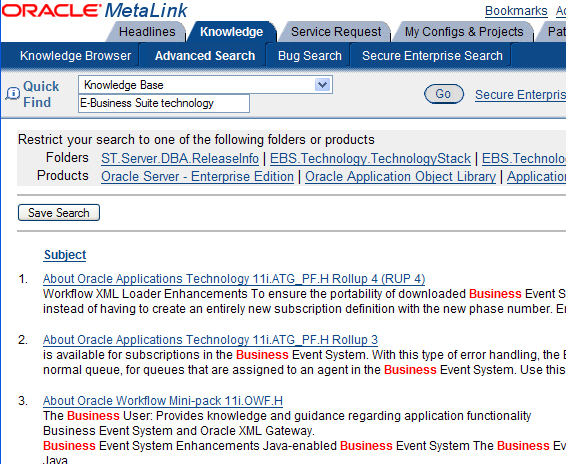Go to the Bug Search subtab
The height and width of the screenshot is (464, 566).
[310, 56]
